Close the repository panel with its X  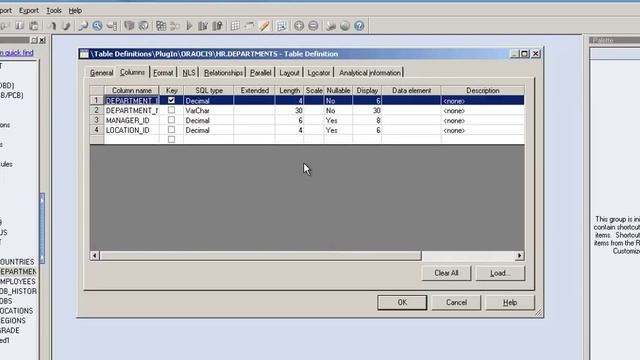pyautogui.click(x=42, y=40)
